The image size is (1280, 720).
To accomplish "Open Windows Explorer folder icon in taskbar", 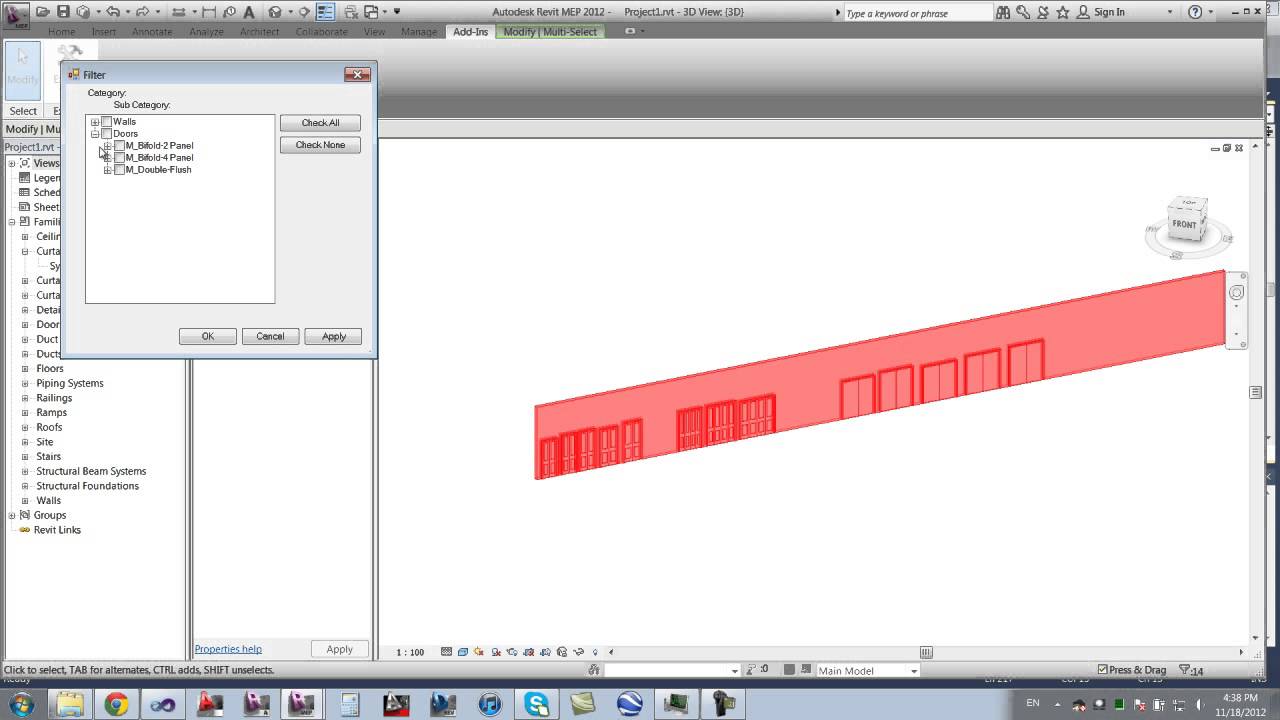I will (69, 705).
